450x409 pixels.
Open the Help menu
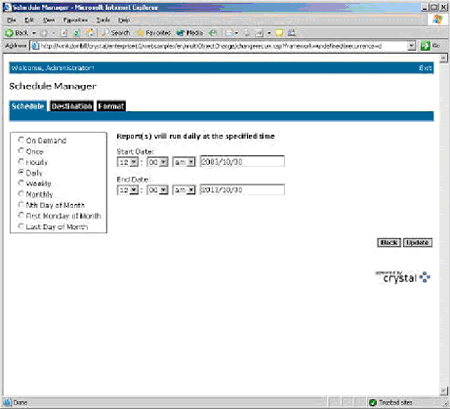coord(124,20)
